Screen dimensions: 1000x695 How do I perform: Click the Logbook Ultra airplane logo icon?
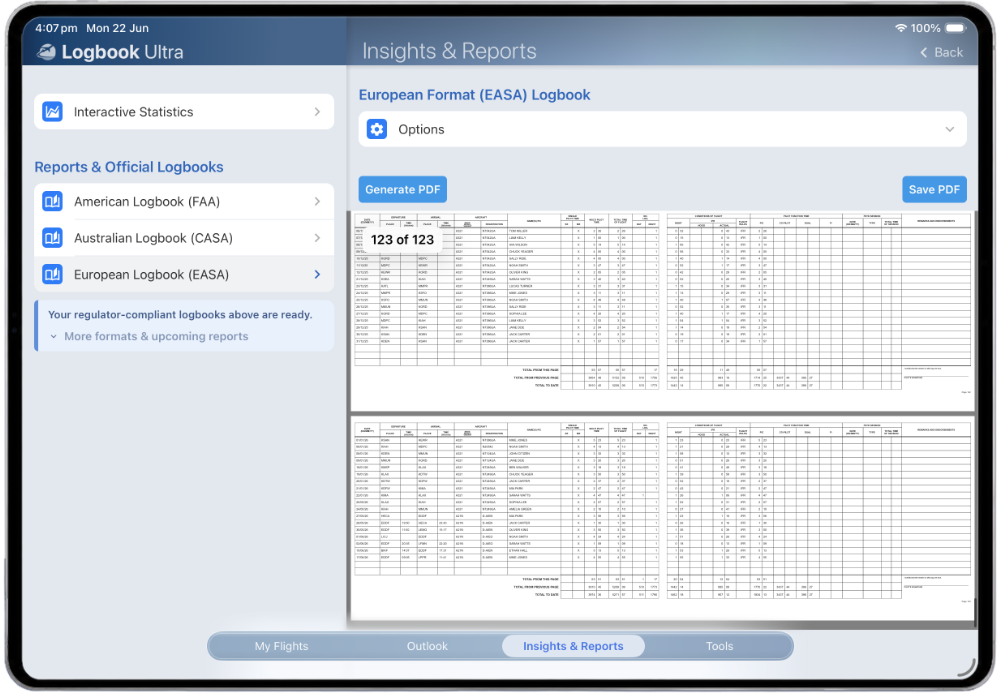click(46, 52)
